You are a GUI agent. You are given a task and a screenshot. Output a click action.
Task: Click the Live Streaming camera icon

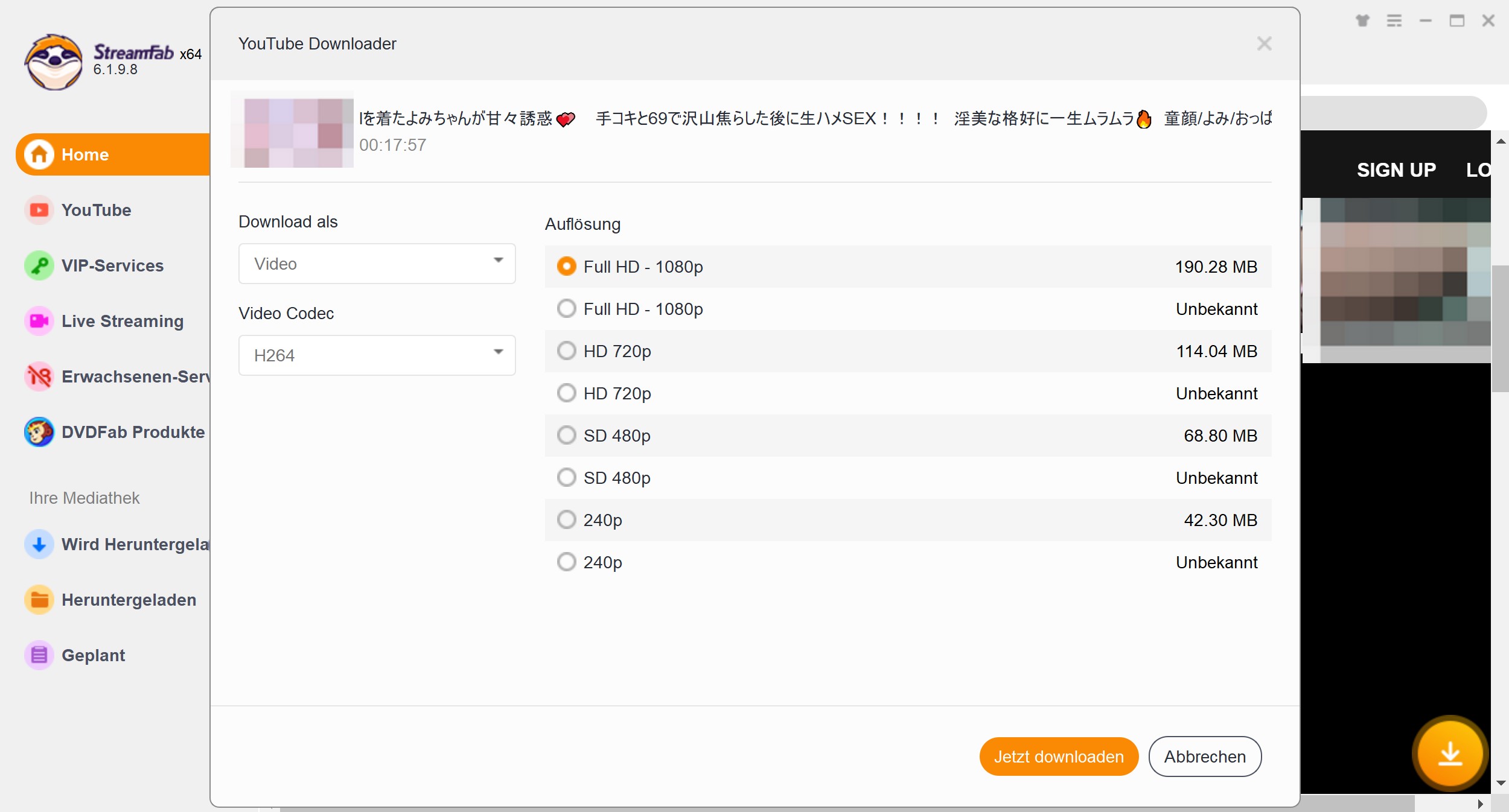pos(39,321)
